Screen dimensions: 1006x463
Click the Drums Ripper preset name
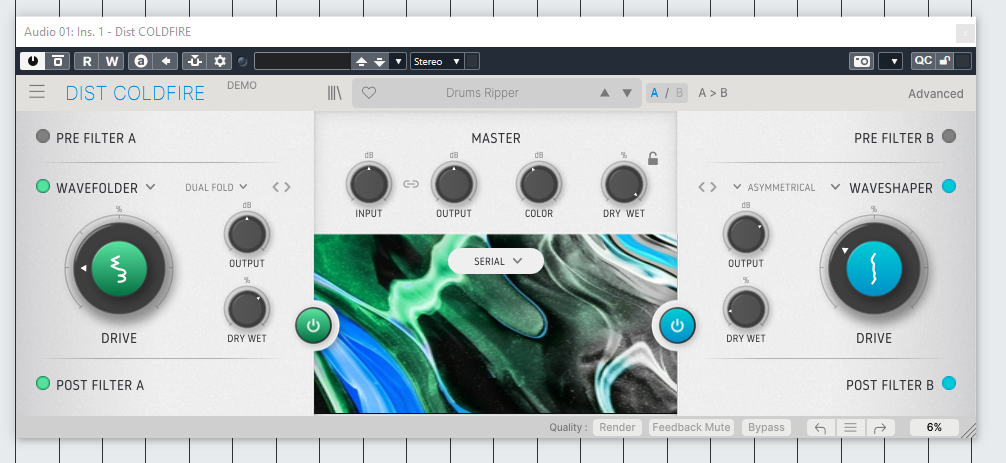coord(482,93)
